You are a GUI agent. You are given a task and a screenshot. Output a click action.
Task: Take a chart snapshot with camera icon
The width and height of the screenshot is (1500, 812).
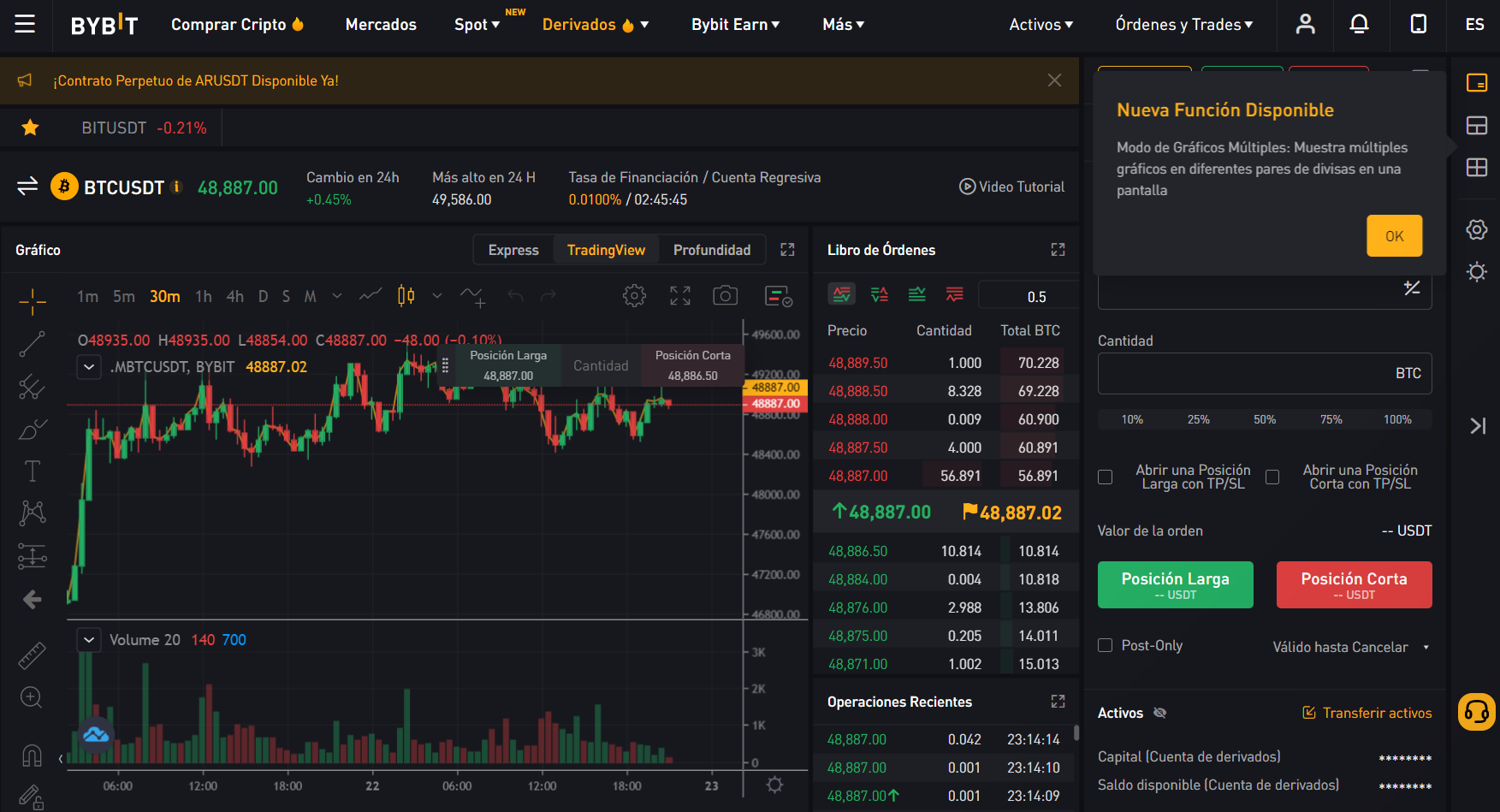(725, 296)
